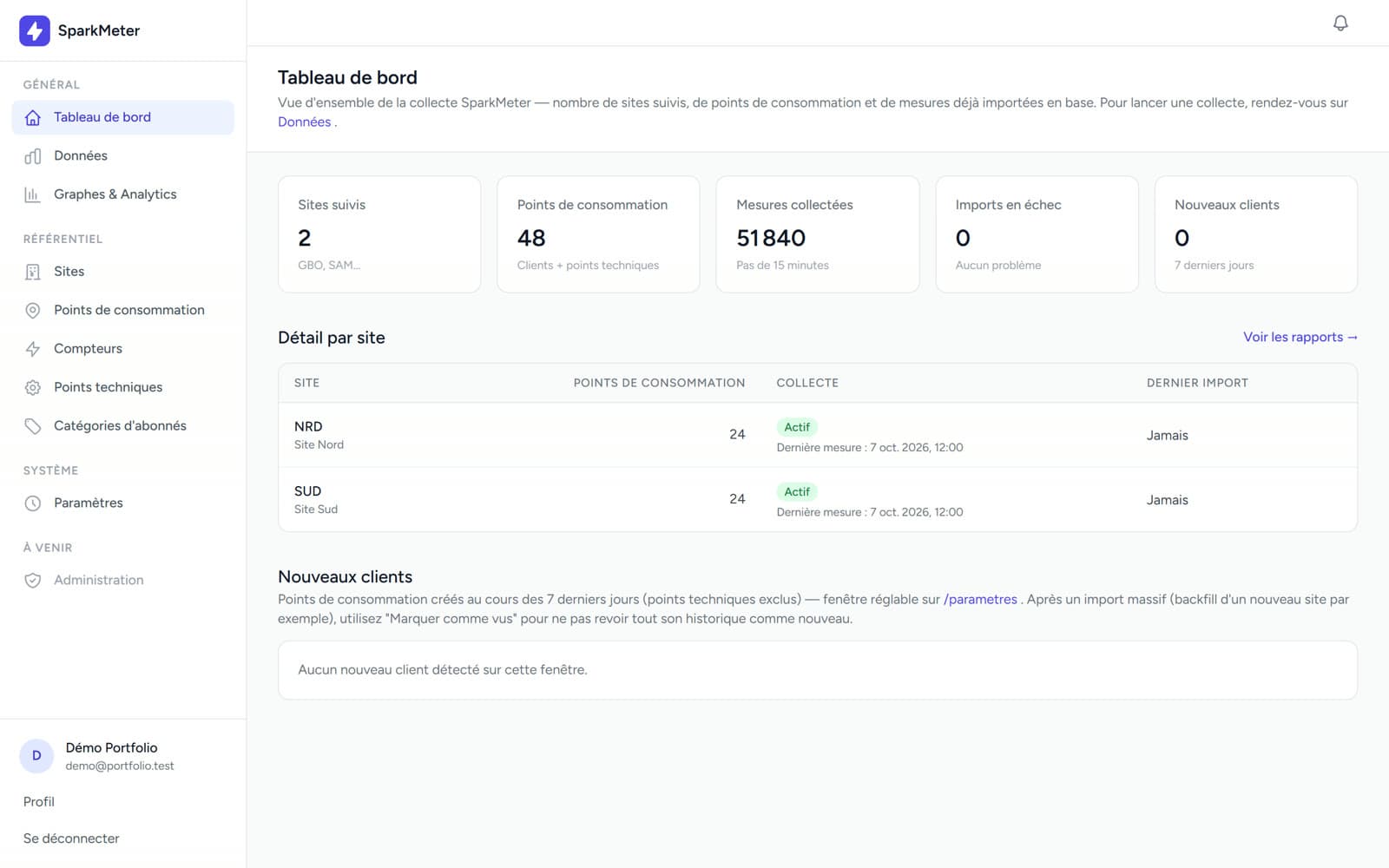1389x868 pixels.
Task: Click the Graphes & Analytics bar icon
Action: click(x=33, y=194)
